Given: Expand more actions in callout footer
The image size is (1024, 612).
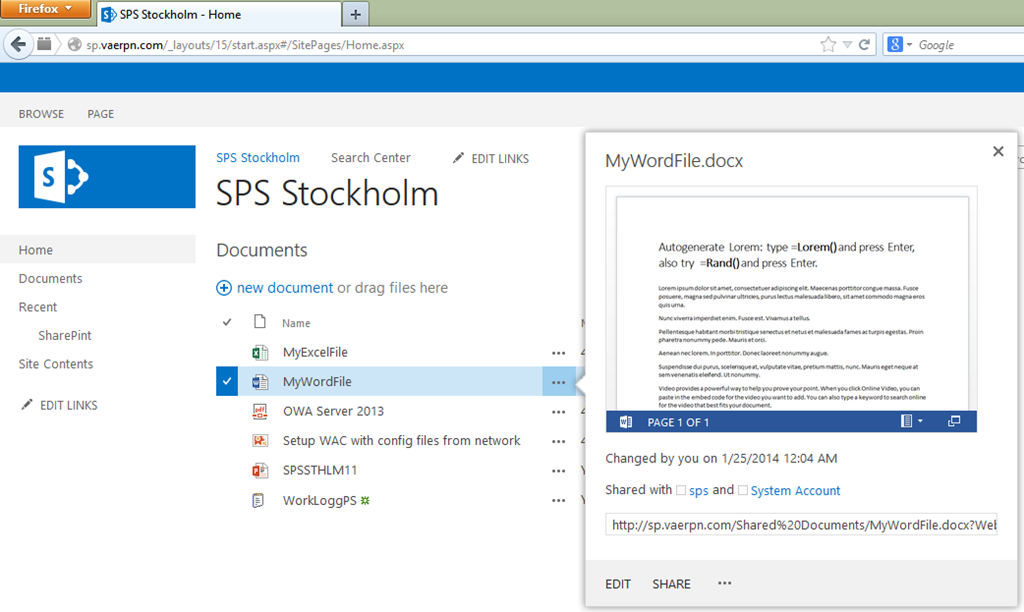Looking at the screenshot, I should click(x=725, y=583).
